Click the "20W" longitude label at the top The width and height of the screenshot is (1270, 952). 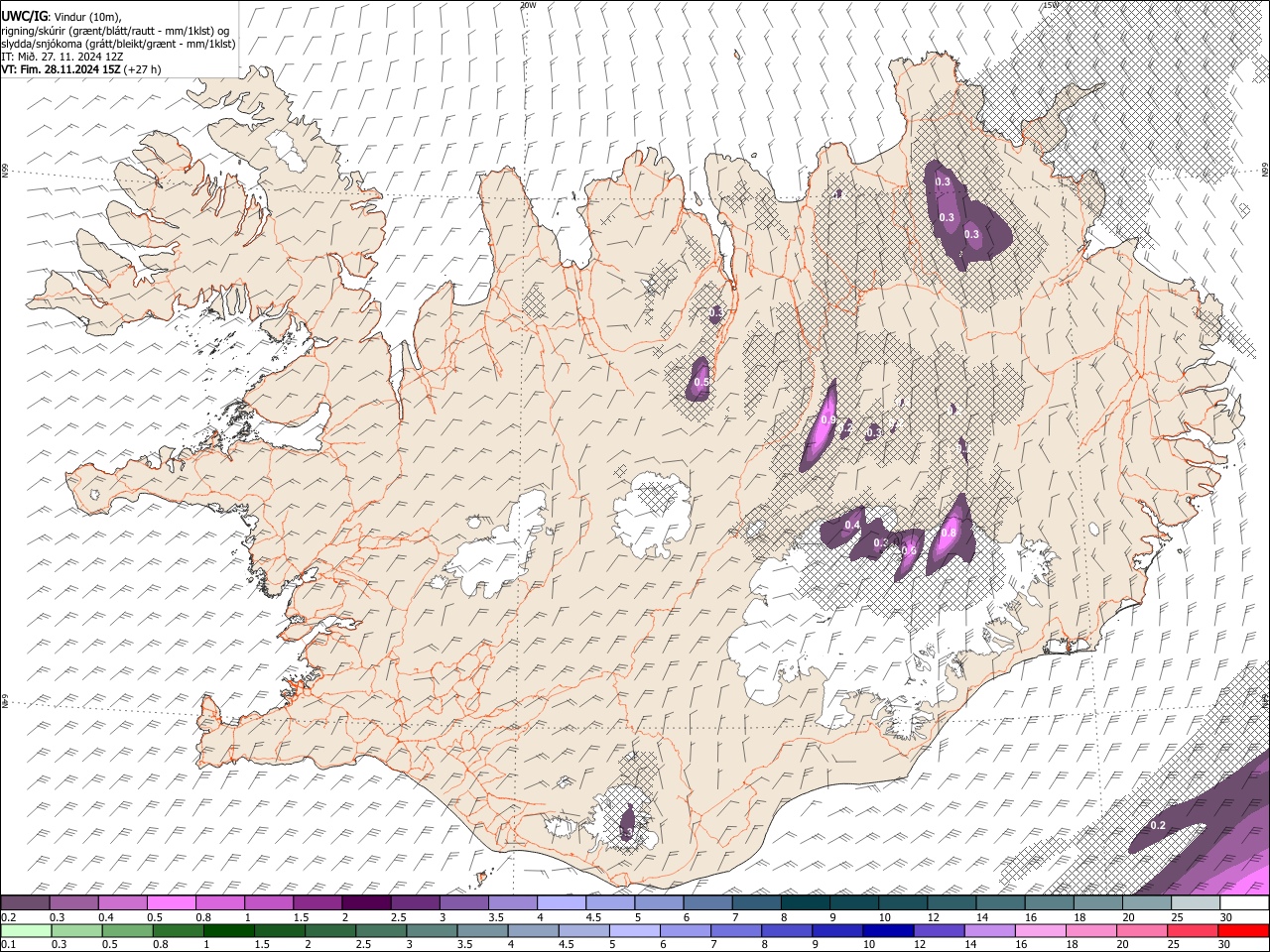[527, 5]
